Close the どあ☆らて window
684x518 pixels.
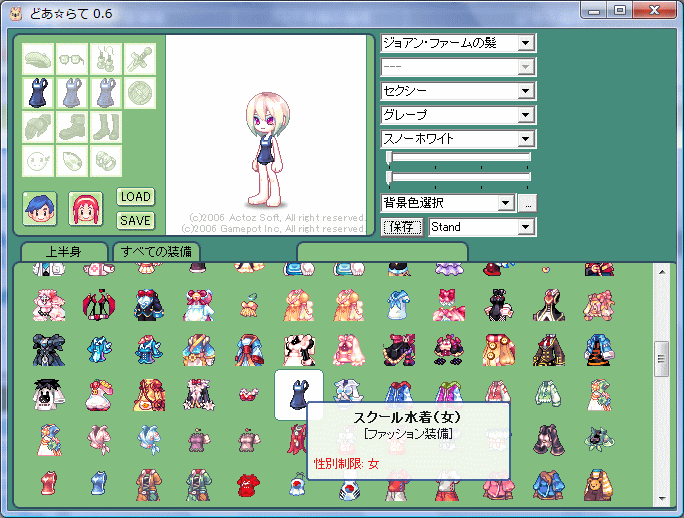[654, 10]
